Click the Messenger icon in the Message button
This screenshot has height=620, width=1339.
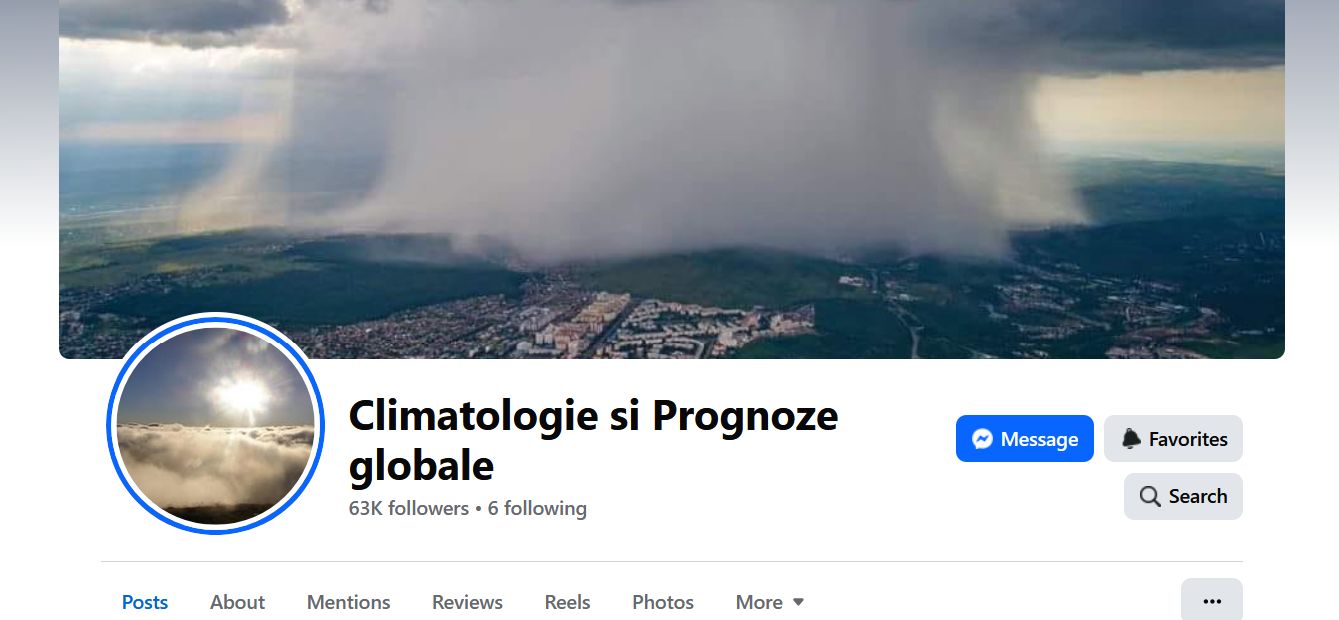click(982, 439)
